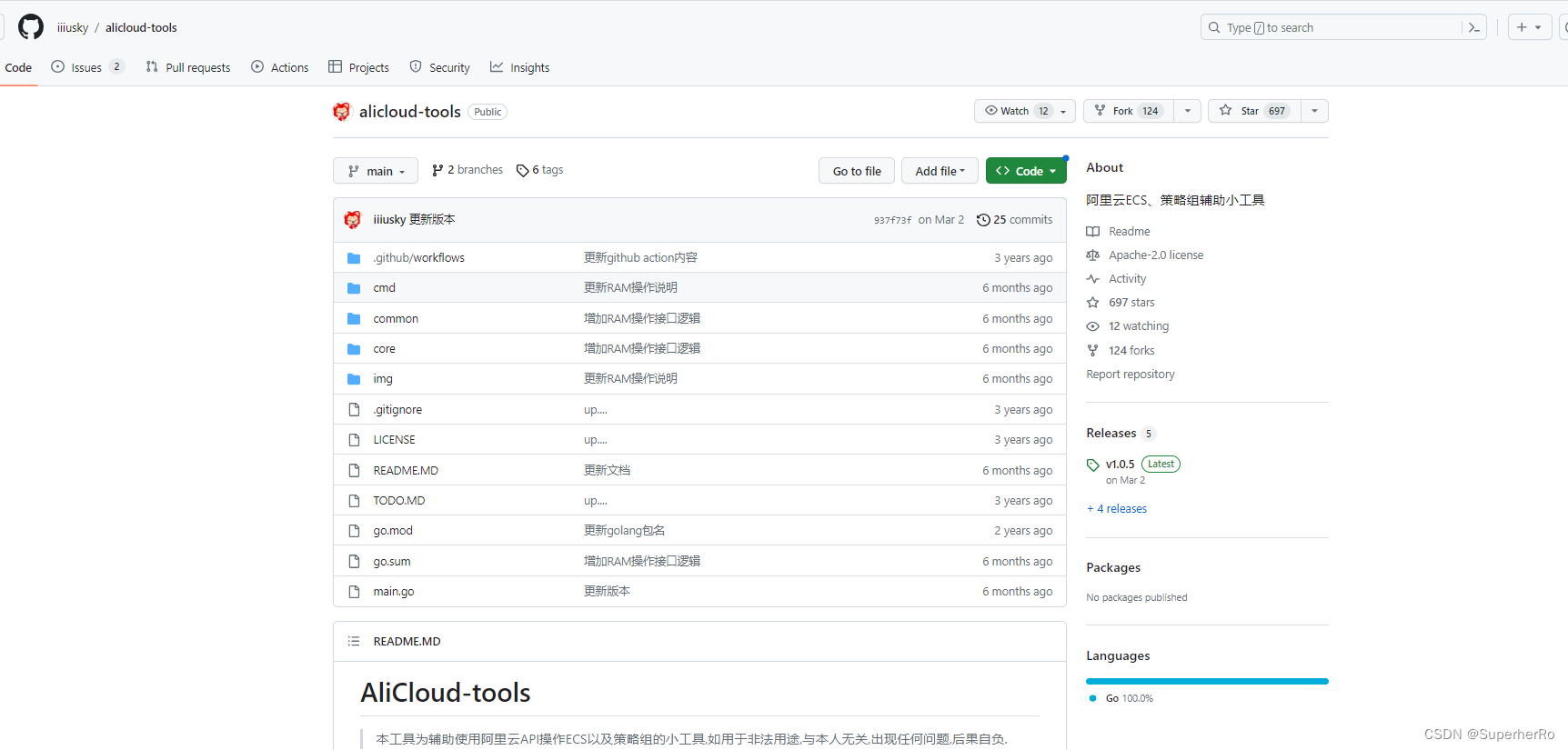Click the folder icon beside cmd

click(x=354, y=288)
